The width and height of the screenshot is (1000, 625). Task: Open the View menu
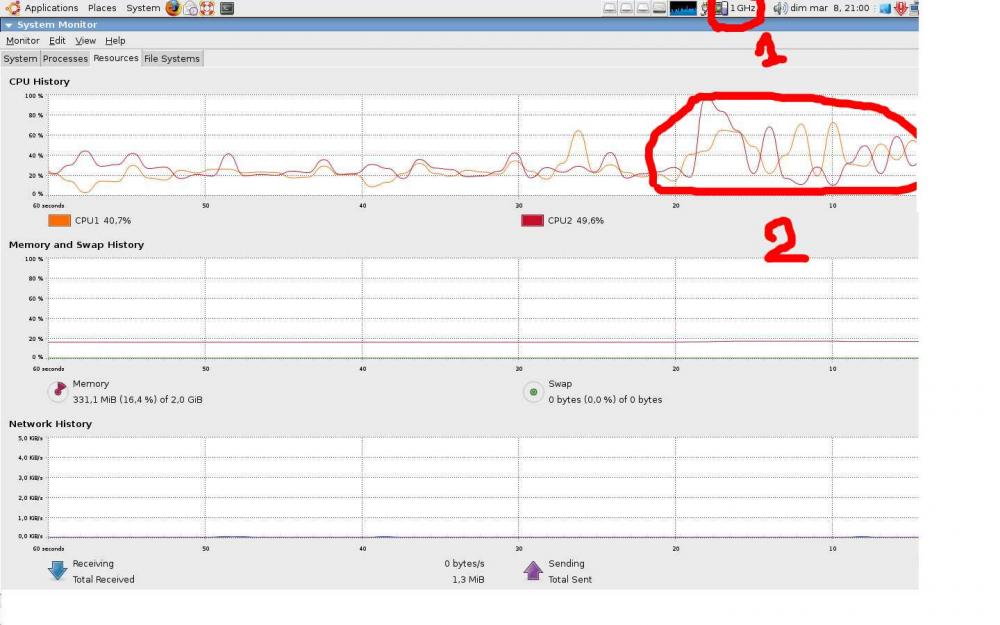pyautogui.click(x=86, y=41)
